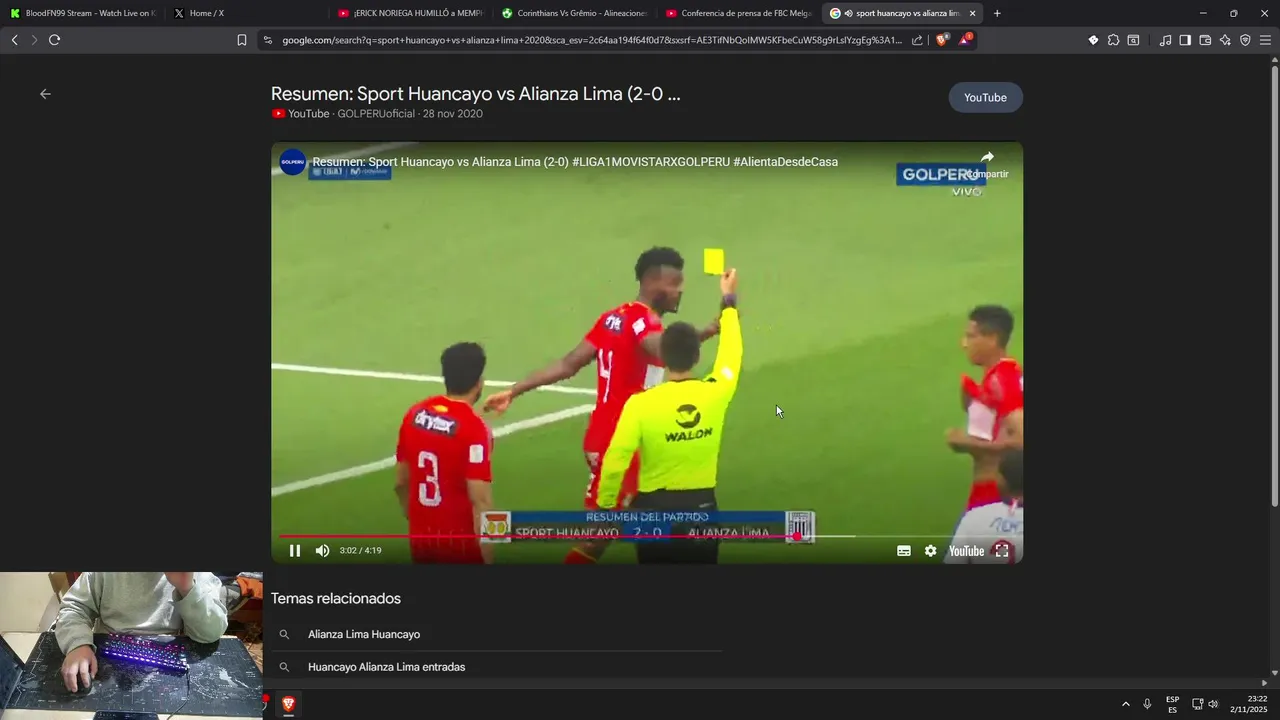This screenshot has height=720, width=1280.
Task: Enter fullscreen video mode
Action: tap(1001, 550)
